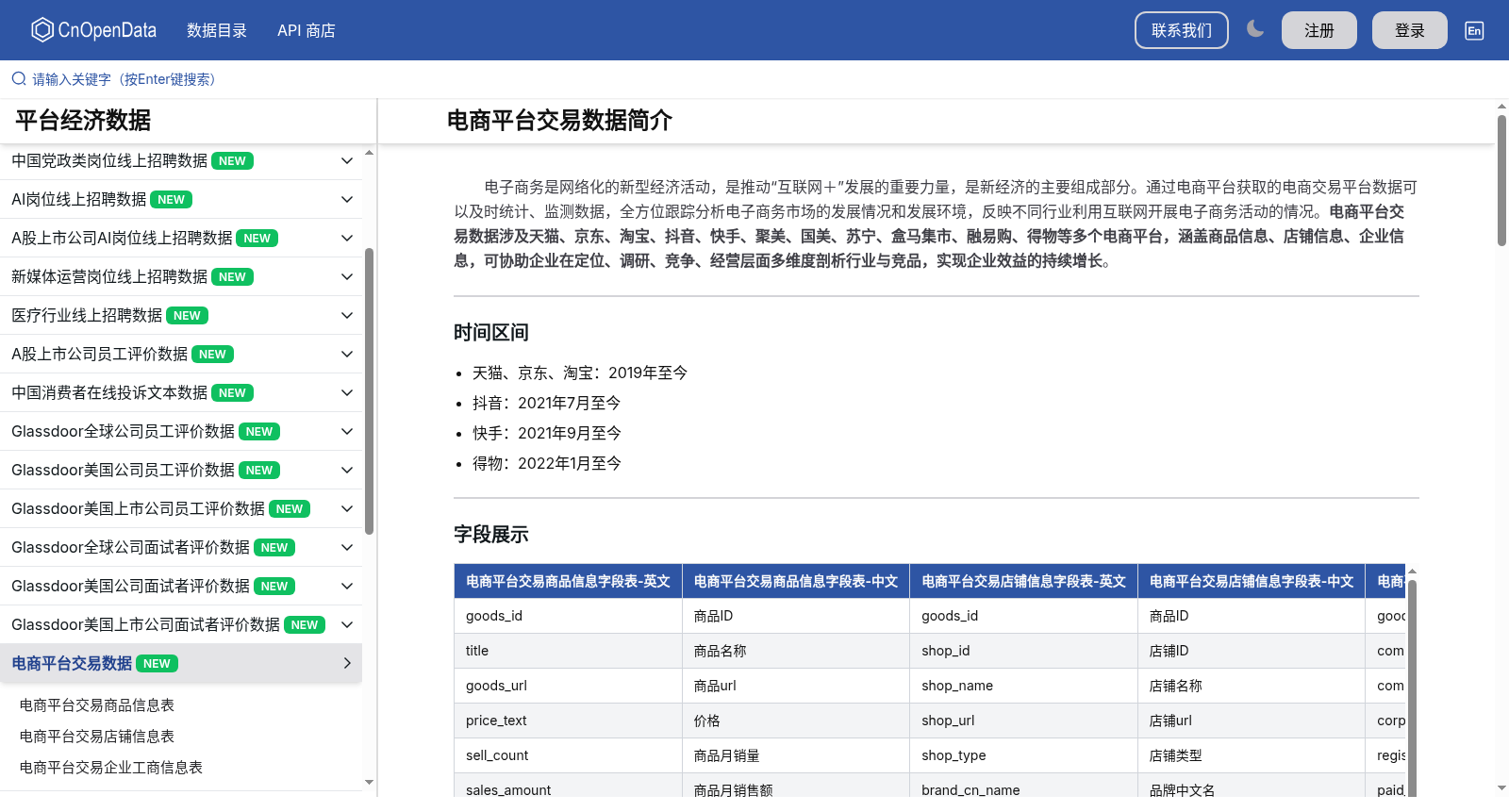The width and height of the screenshot is (1509, 812).
Task: Expand Glassdoor美国公司面试者评价数据 chevron
Action: pos(347,587)
